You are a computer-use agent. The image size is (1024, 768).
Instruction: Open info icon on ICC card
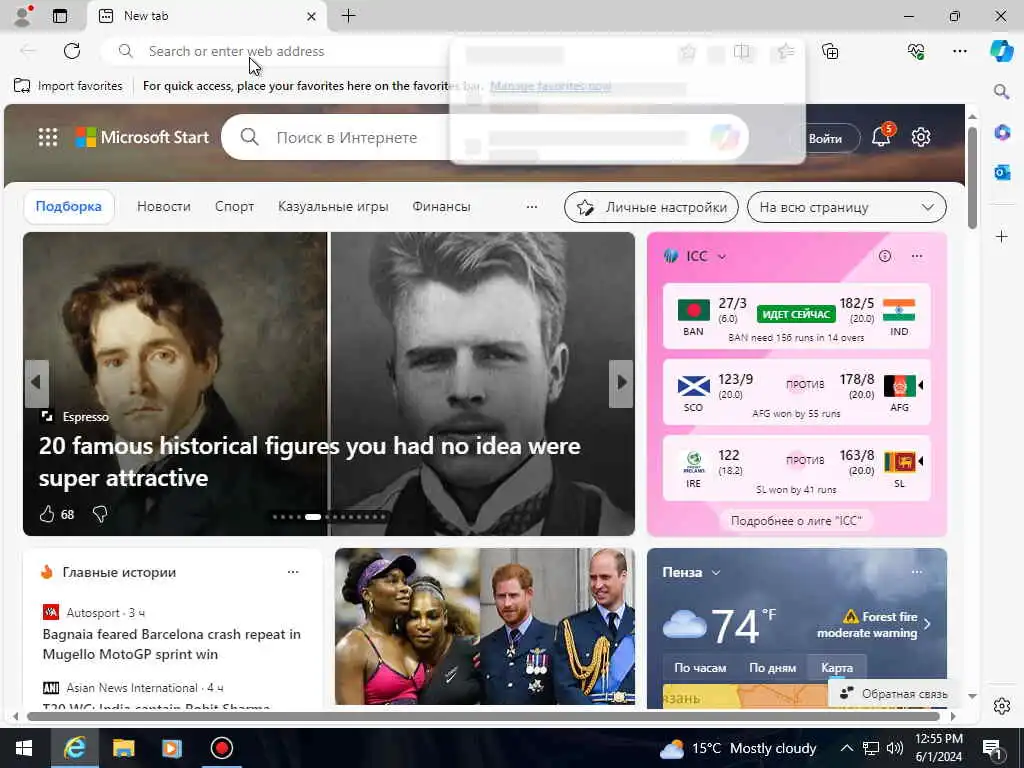[x=885, y=256]
